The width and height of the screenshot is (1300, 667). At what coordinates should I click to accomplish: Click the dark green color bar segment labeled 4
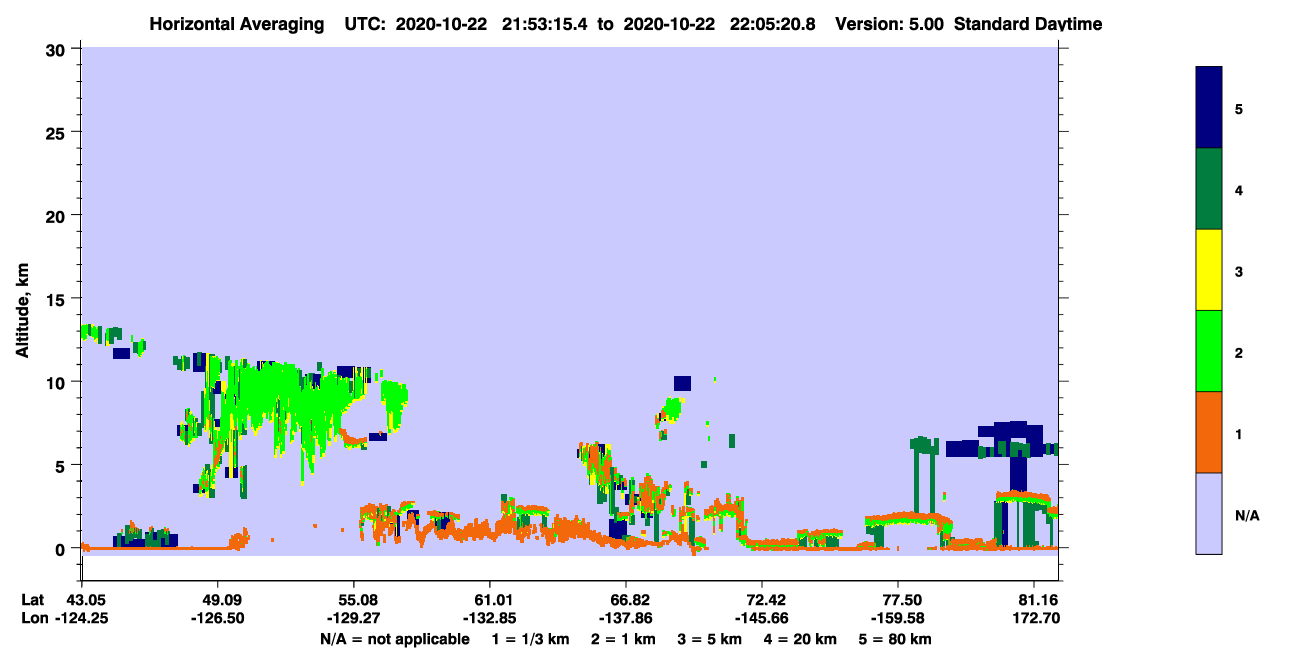[x=1209, y=189]
